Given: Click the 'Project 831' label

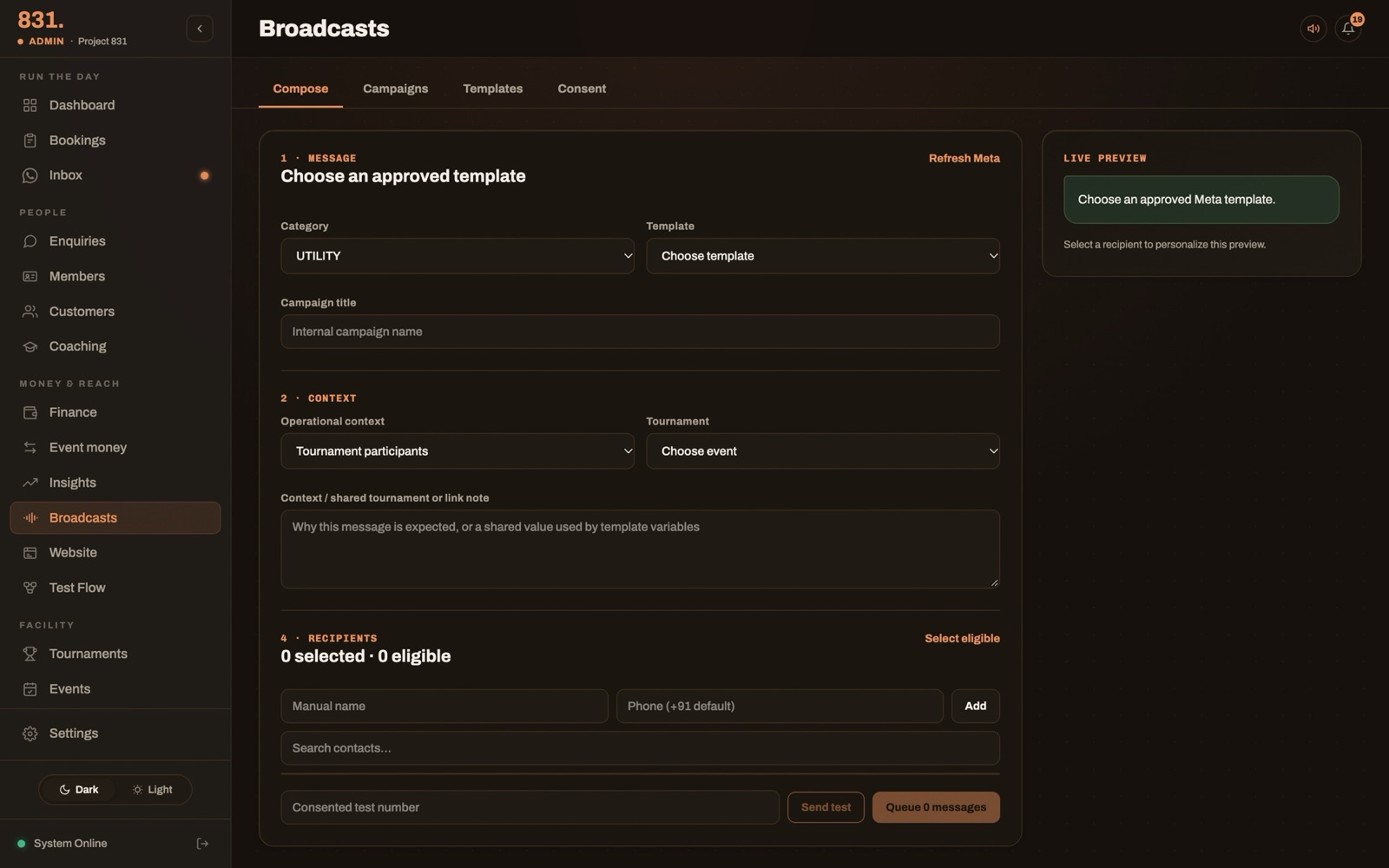Looking at the screenshot, I should [102, 42].
